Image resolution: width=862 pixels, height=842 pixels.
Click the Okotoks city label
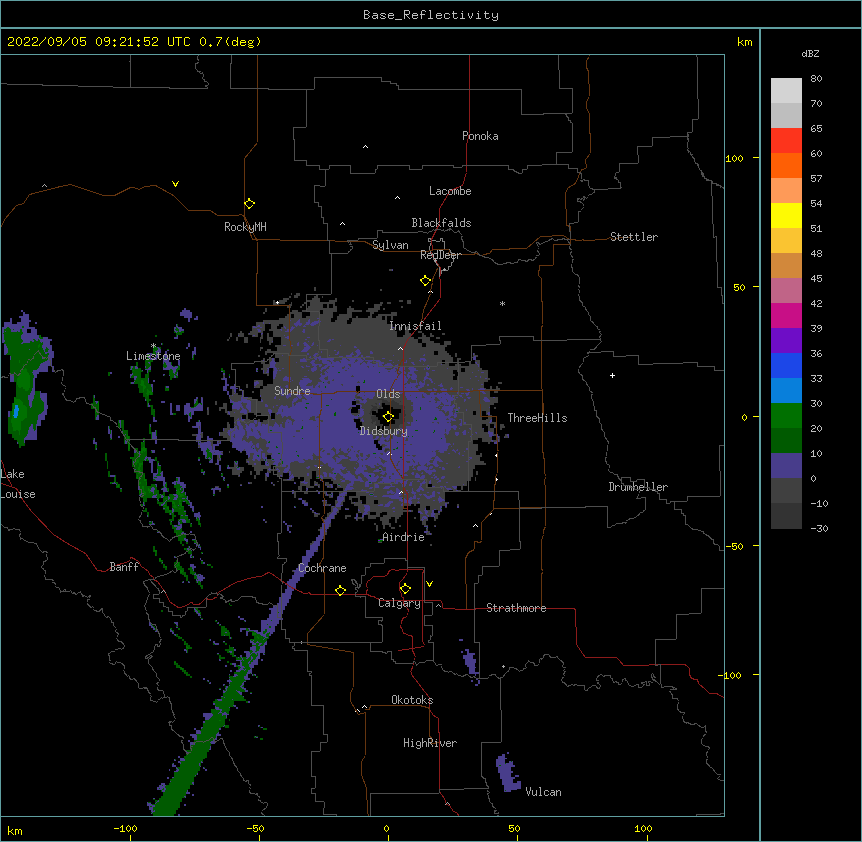[412, 700]
